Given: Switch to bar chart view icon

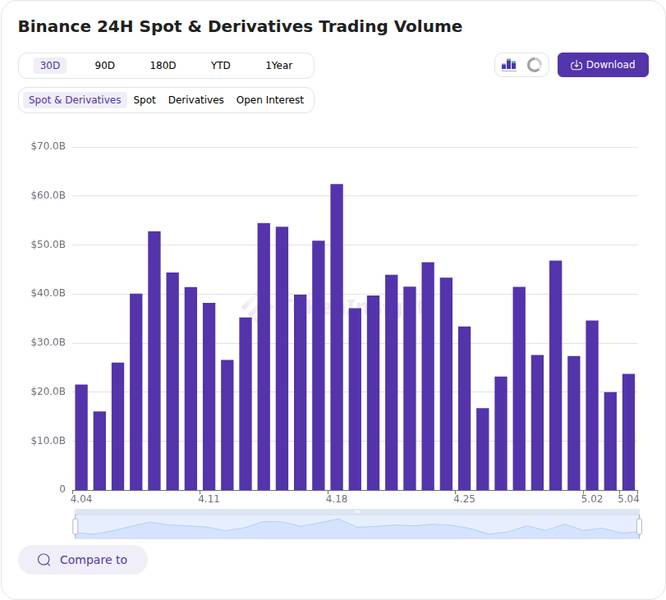Looking at the screenshot, I should click(508, 65).
